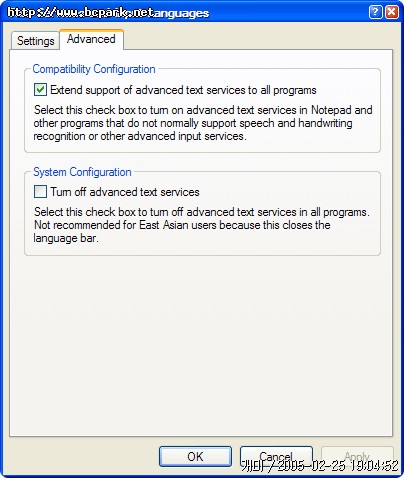Click the greyed-out Apply button
Viewport: 404px width, 478px height.
357,456
